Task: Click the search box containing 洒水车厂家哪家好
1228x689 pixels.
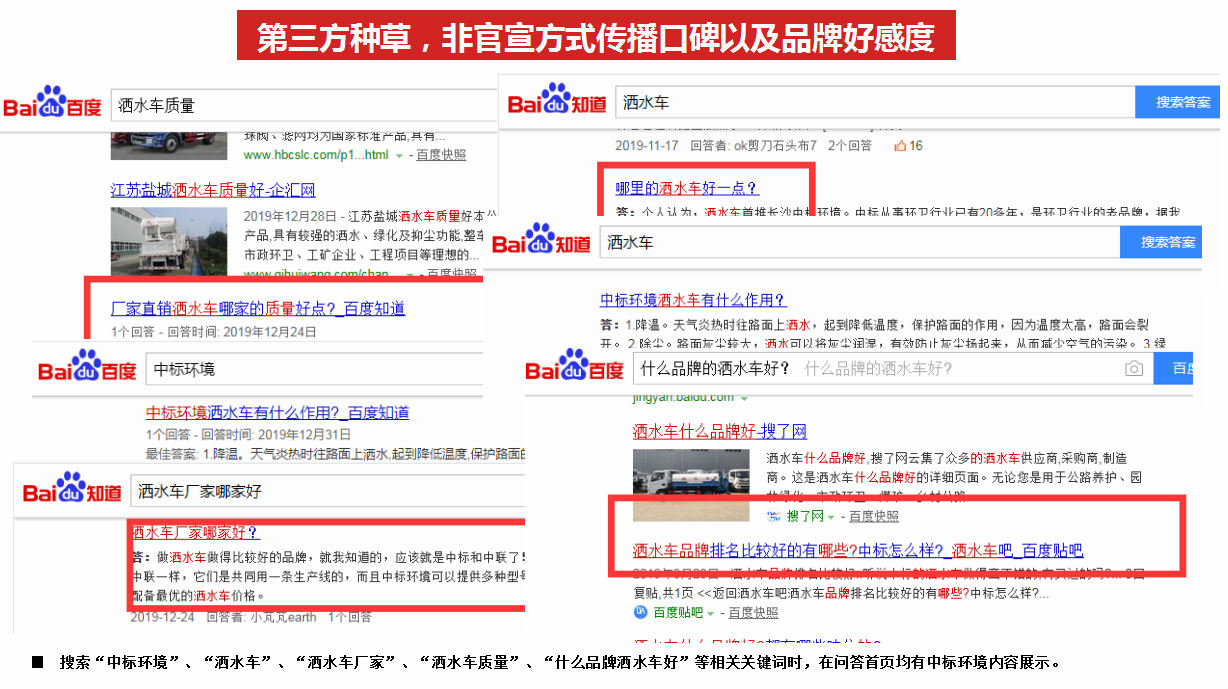Action: pyautogui.click(x=327, y=491)
